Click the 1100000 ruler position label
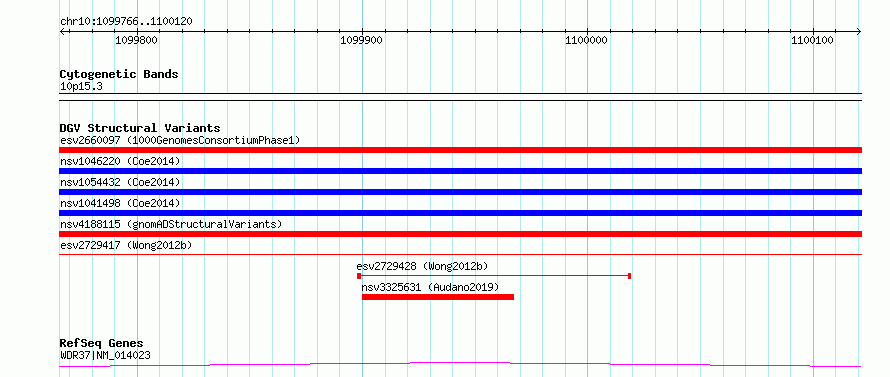 [x=586, y=40]
